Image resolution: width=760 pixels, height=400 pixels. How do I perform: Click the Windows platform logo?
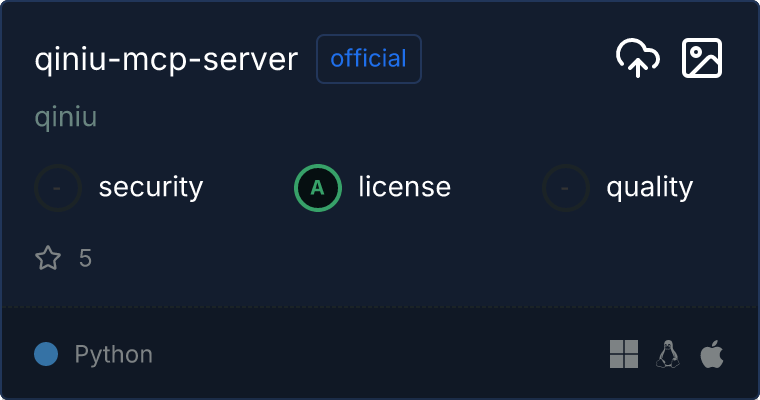point(624,354)
